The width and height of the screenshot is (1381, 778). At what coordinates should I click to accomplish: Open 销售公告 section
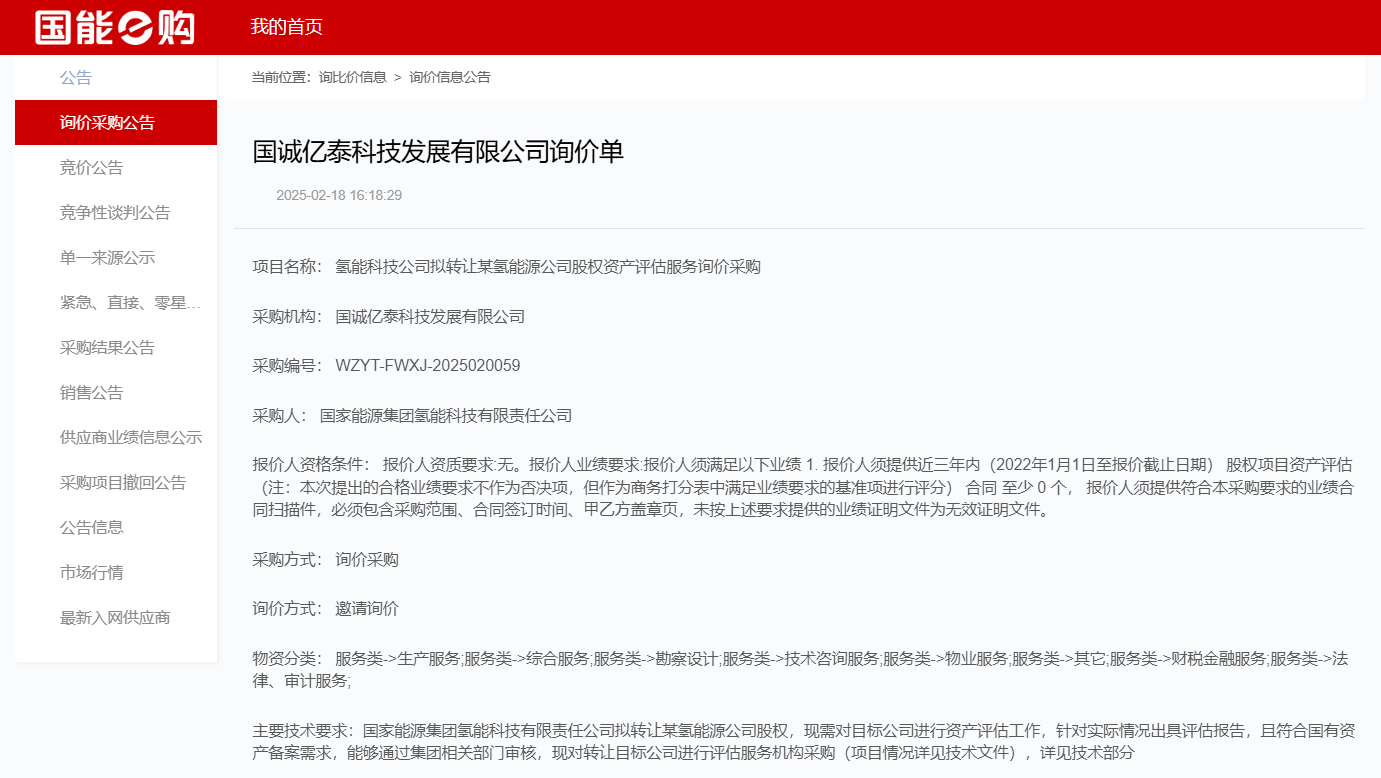pos(92,393)
